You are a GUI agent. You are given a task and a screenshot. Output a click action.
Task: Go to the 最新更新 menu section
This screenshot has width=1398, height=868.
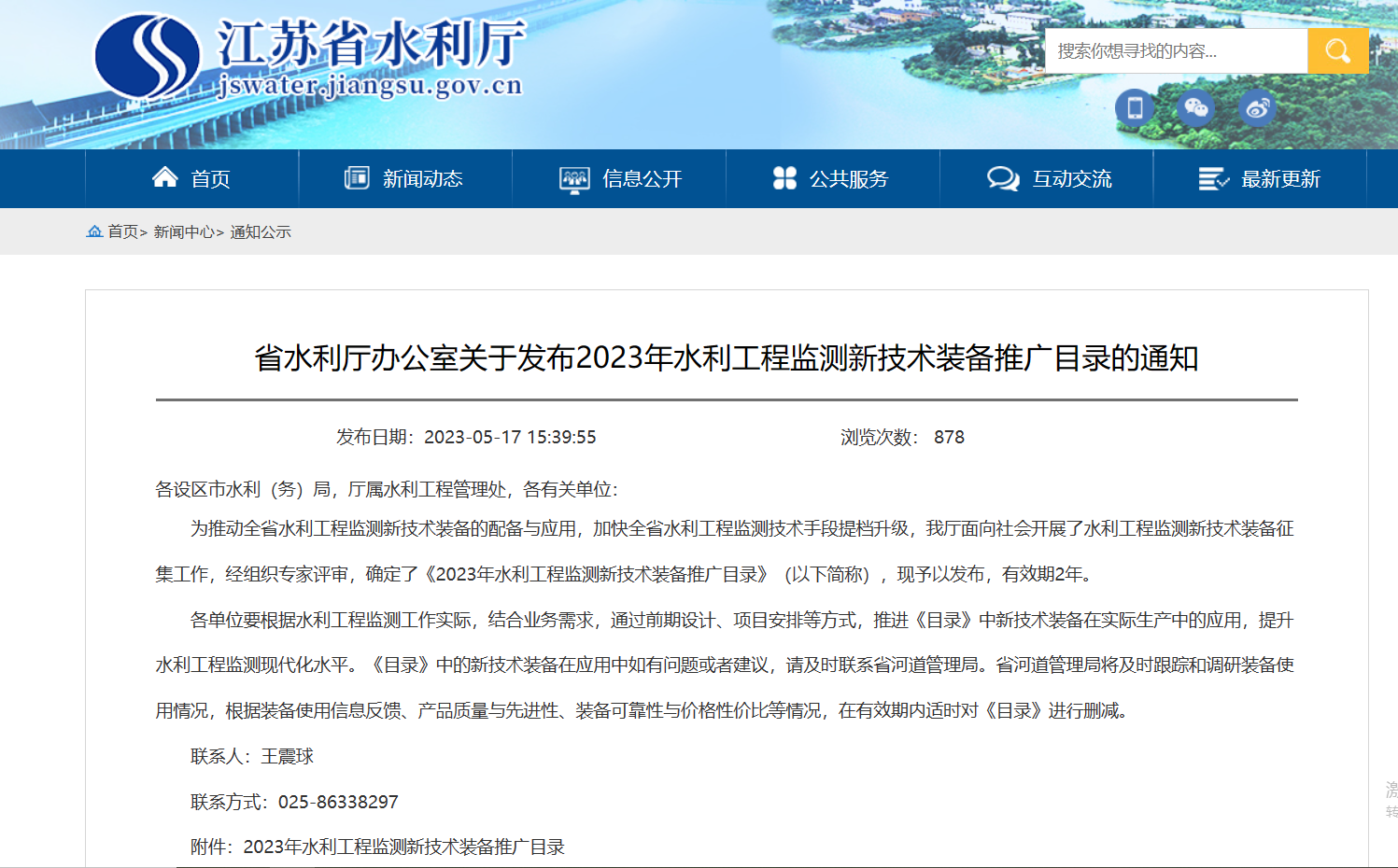(x=1279, y=179)
